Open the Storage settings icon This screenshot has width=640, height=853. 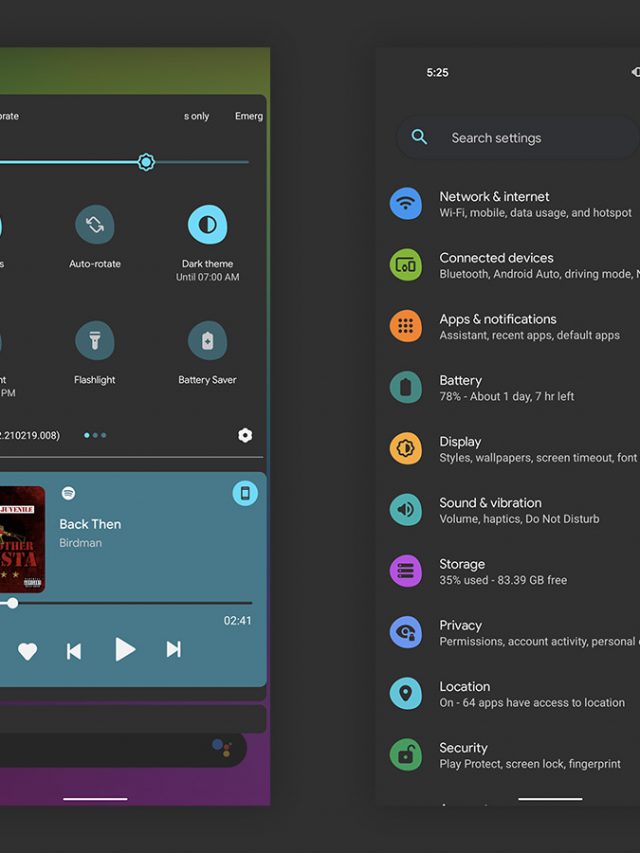point(405,571)
